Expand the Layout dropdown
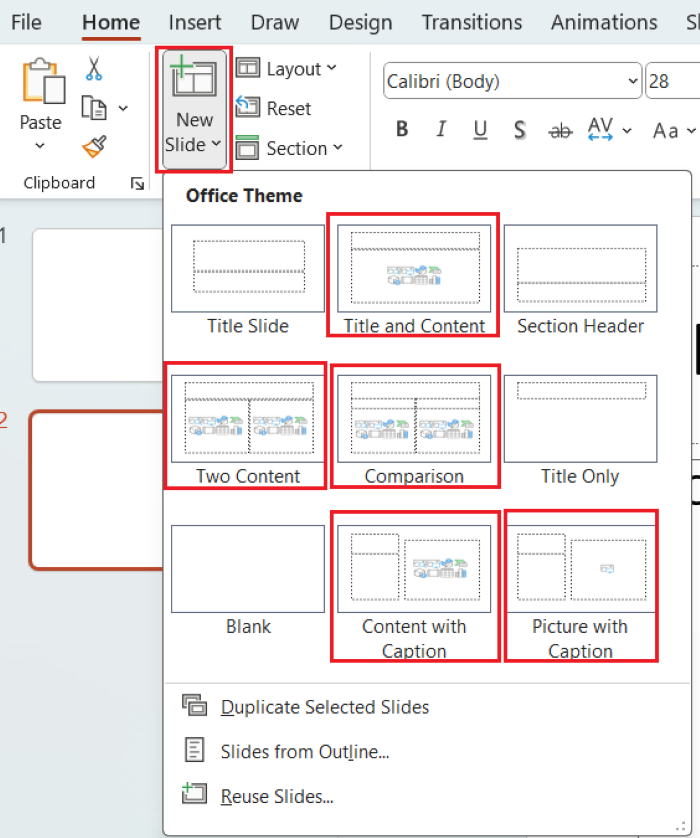Screen dimensions: 700x838 click(x=287, y=69)
